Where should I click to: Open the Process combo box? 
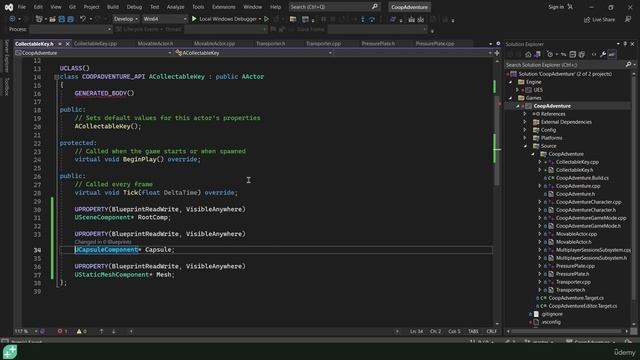[71, 29]
